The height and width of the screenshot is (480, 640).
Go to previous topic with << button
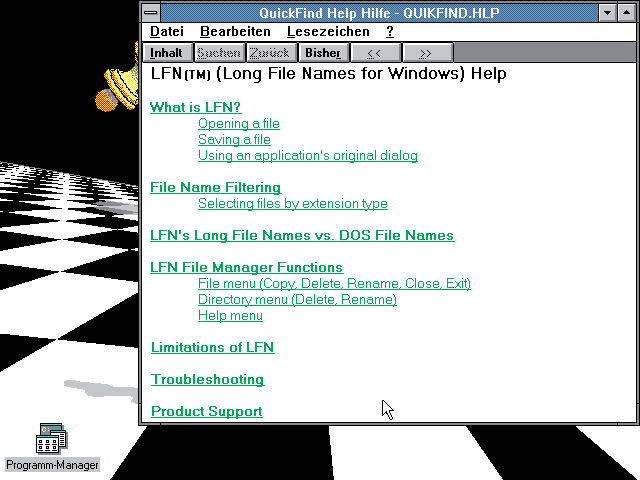coord(375,53)
